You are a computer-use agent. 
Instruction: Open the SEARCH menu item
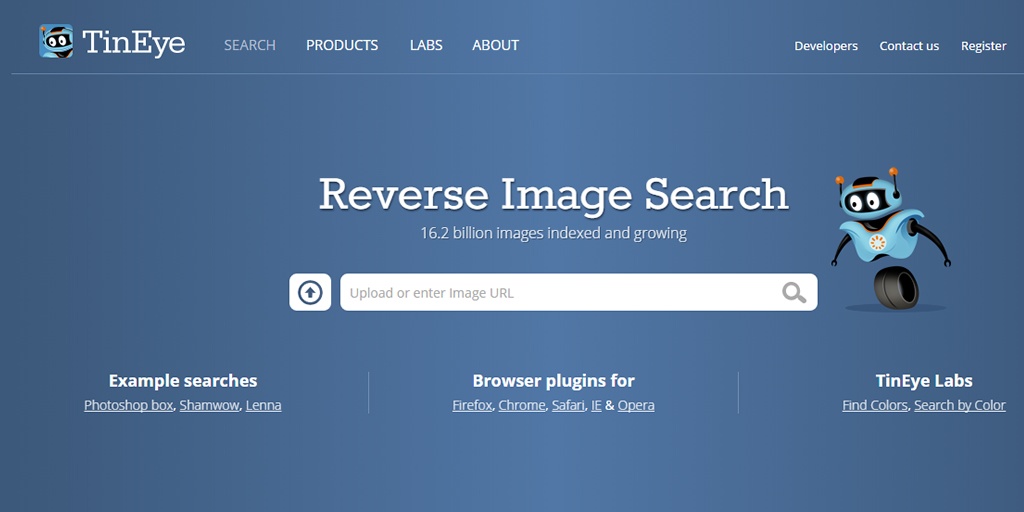249,45
